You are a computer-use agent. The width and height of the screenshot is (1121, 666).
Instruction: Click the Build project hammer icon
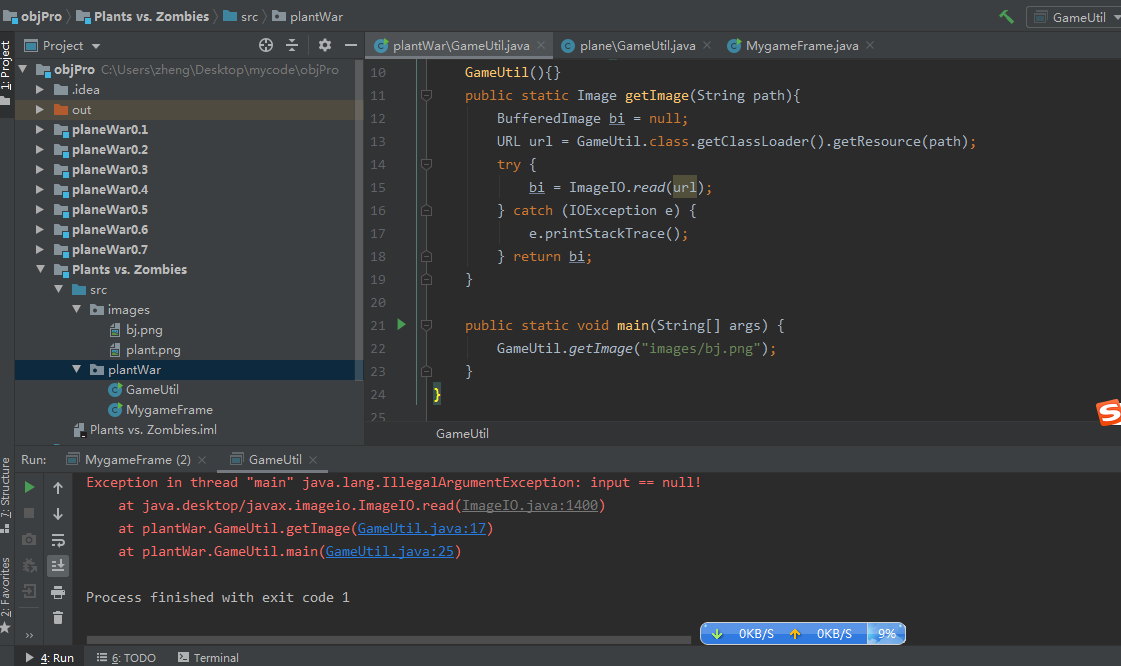pyautogui.click(x=1007, y=16)
